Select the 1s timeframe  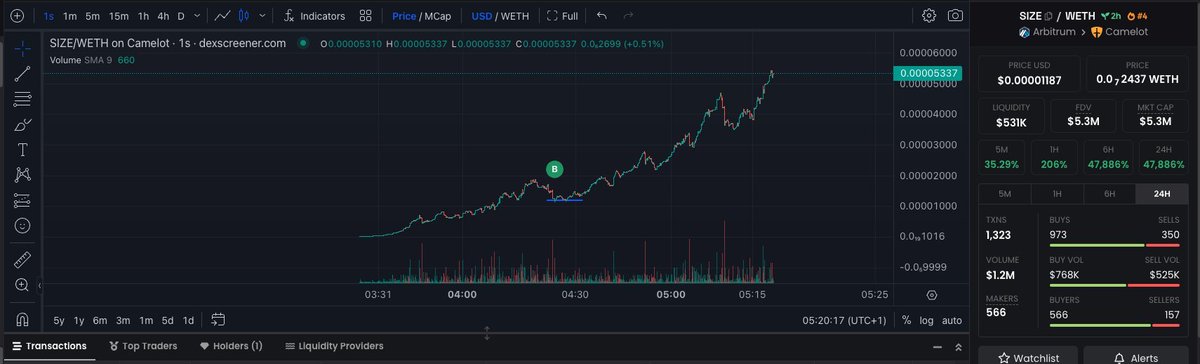click(48, 16)
